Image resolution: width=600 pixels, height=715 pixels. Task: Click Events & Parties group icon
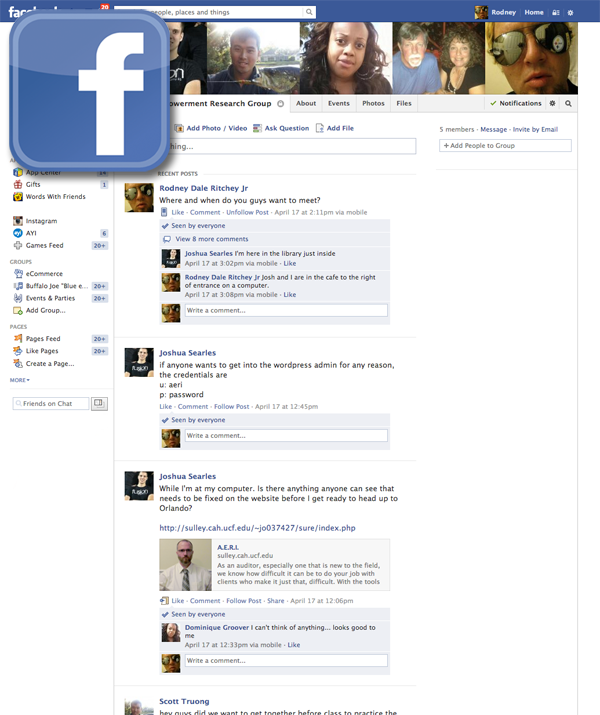pos(18,299)
